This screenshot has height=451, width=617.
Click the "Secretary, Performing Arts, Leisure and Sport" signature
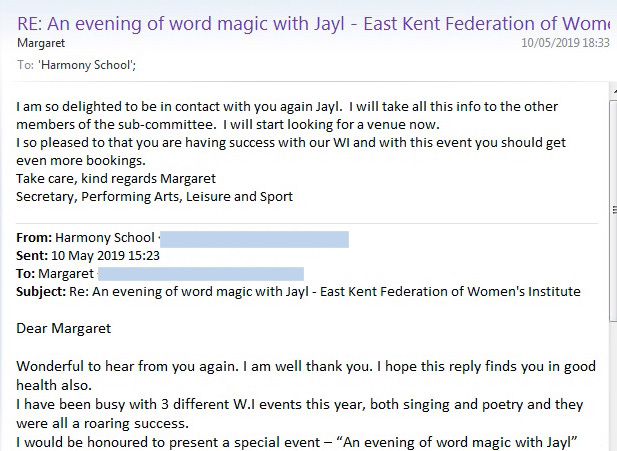[x=155, y=196]
